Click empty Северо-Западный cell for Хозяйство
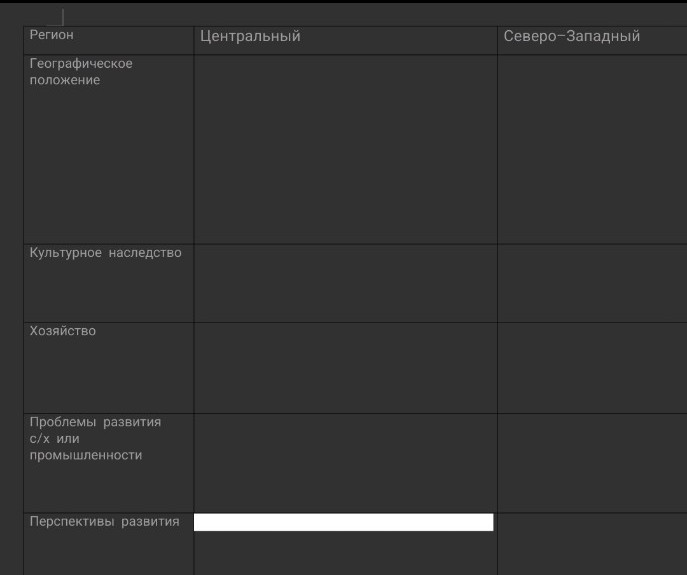 pos(592,368)
